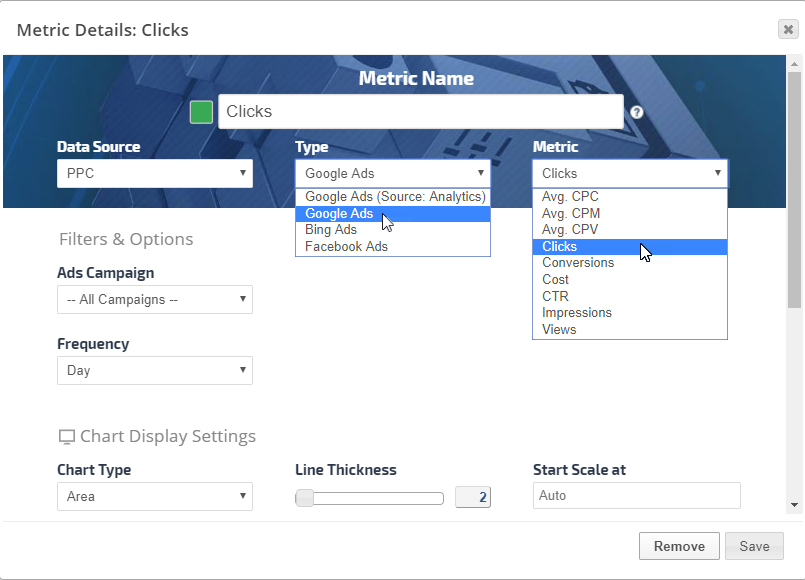The width and height of the screenshot is (805, 580).
Task: Click the Start Scale at field
Action: (x=636, y=496)
